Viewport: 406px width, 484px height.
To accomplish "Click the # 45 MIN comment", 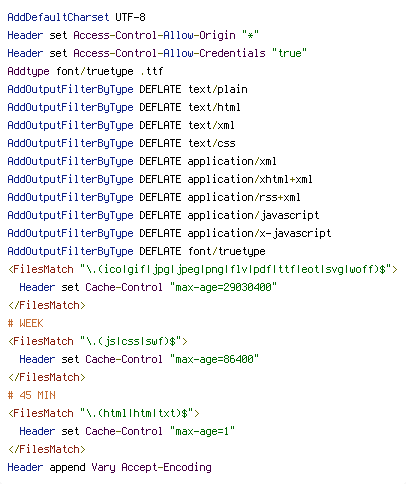I will point(31,395).
